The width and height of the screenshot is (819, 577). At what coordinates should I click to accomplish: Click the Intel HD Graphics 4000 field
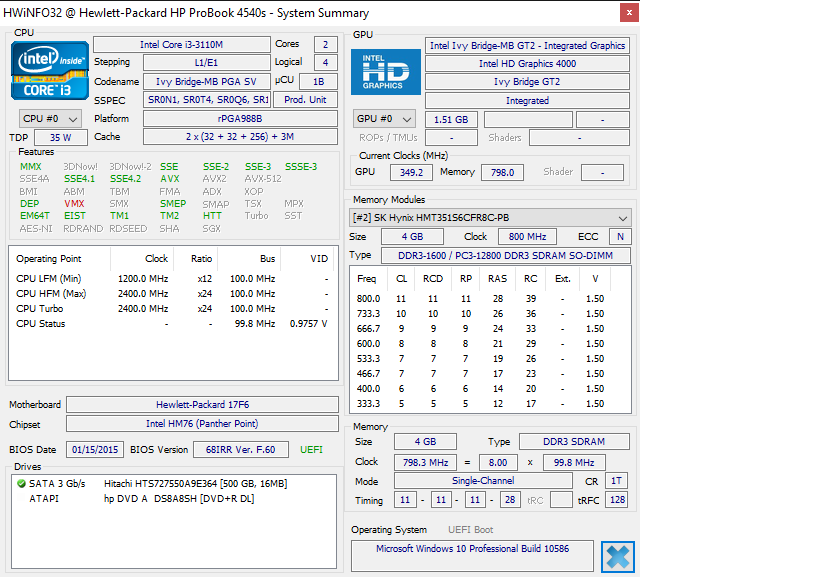point(528,64)
